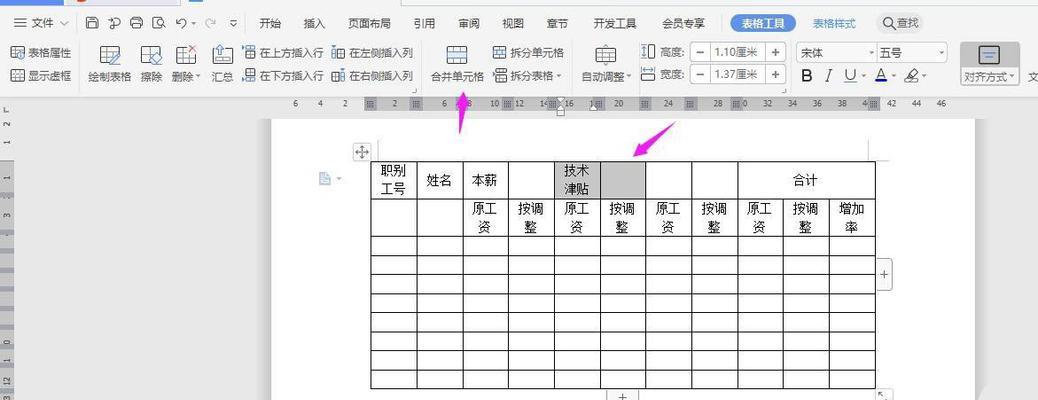Switch to the 视图 View tab
Screen dimensions: 1038x400
513,23
